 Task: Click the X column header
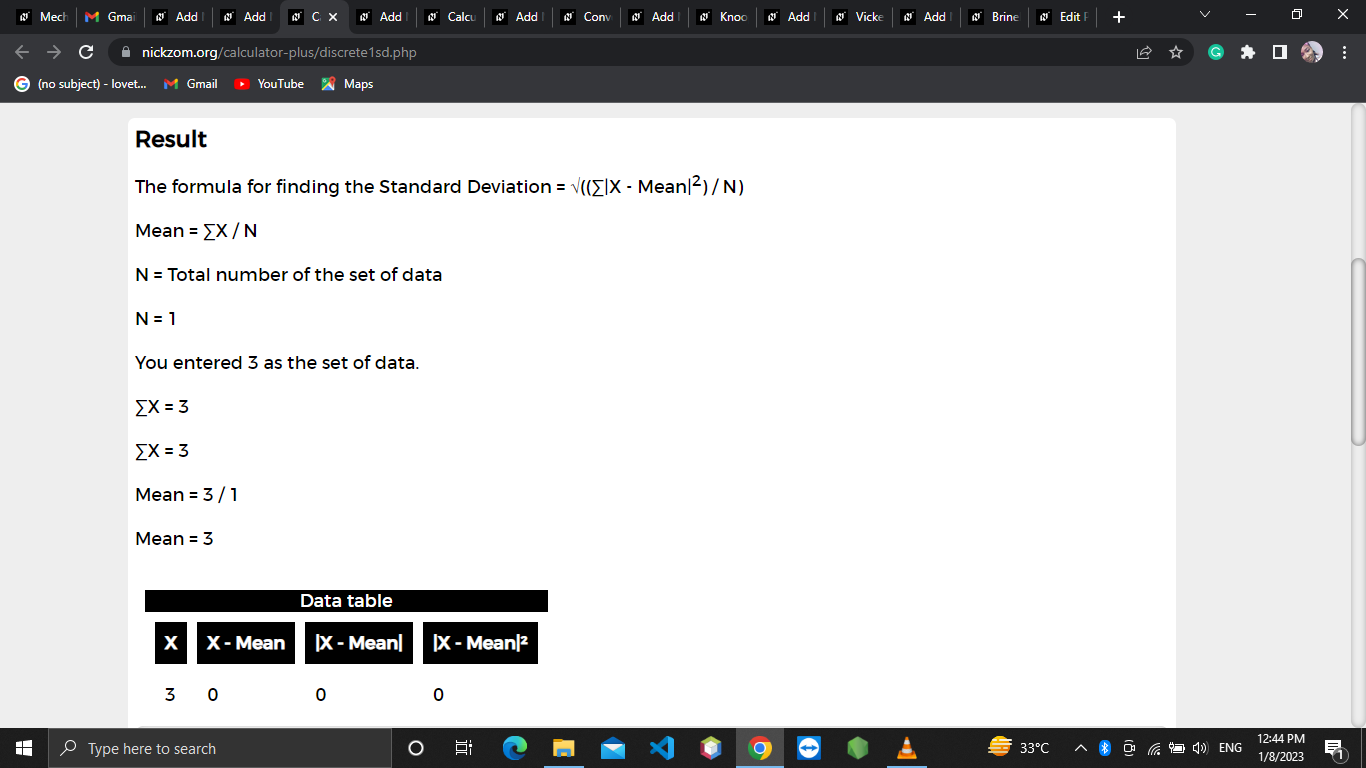point(171,643)
